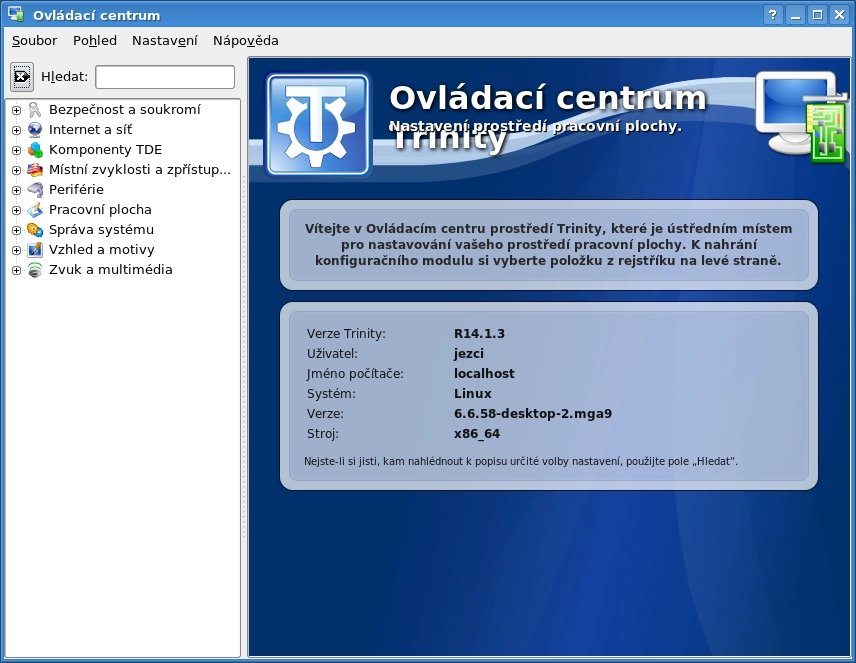Click the Internet a síť globe icon
856x663 pixels.
coord(35,130)
